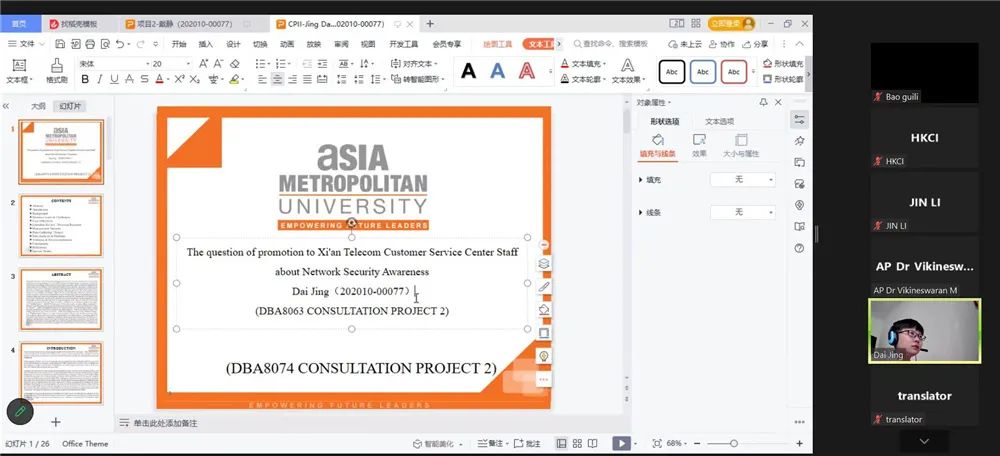Clear formatting with the eraser icon
Viewport: 1000px width, 456px height.
(x=235, y=64)
